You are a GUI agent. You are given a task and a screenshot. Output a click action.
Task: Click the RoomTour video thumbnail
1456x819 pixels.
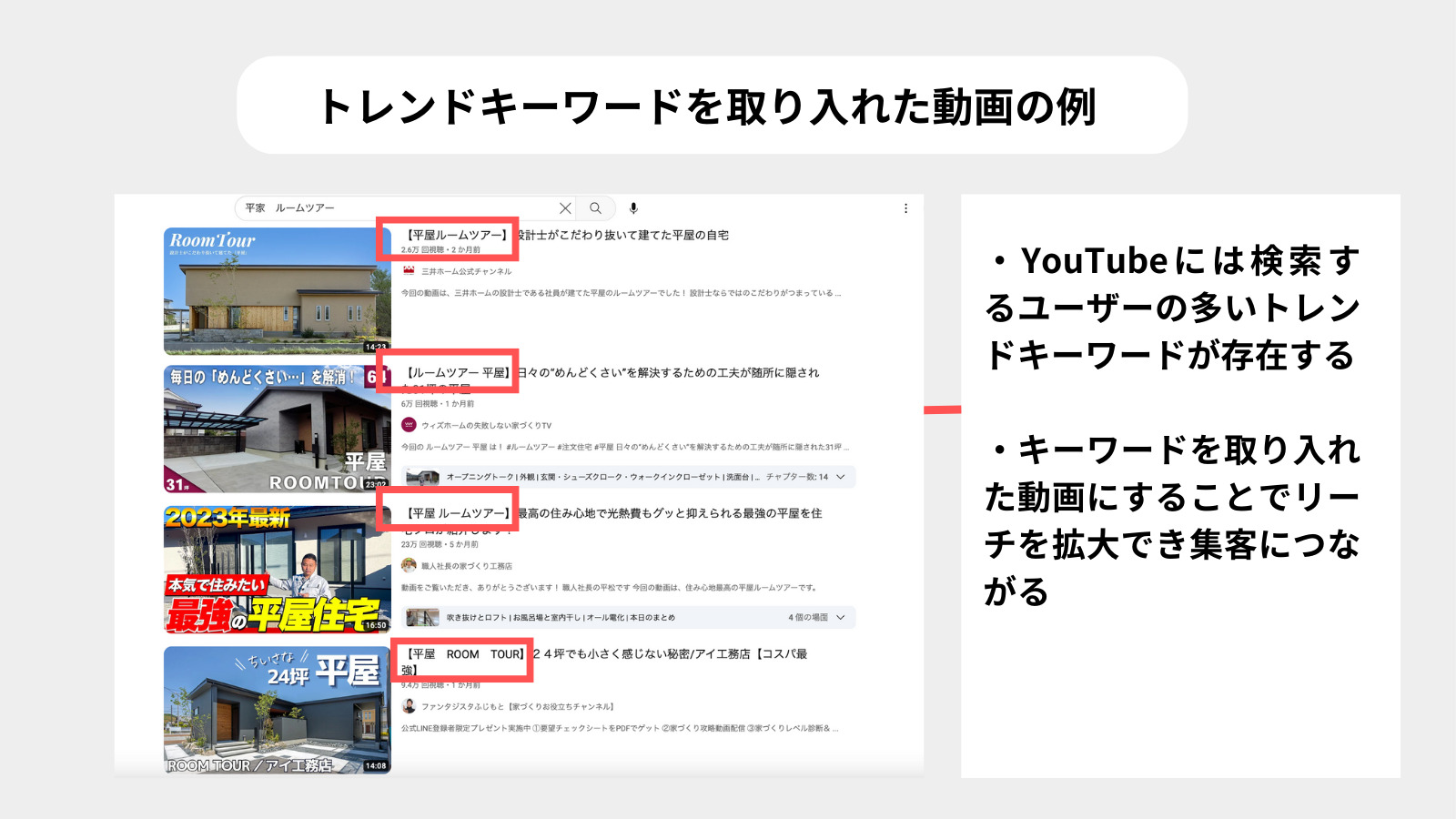[x=276, y=290]
